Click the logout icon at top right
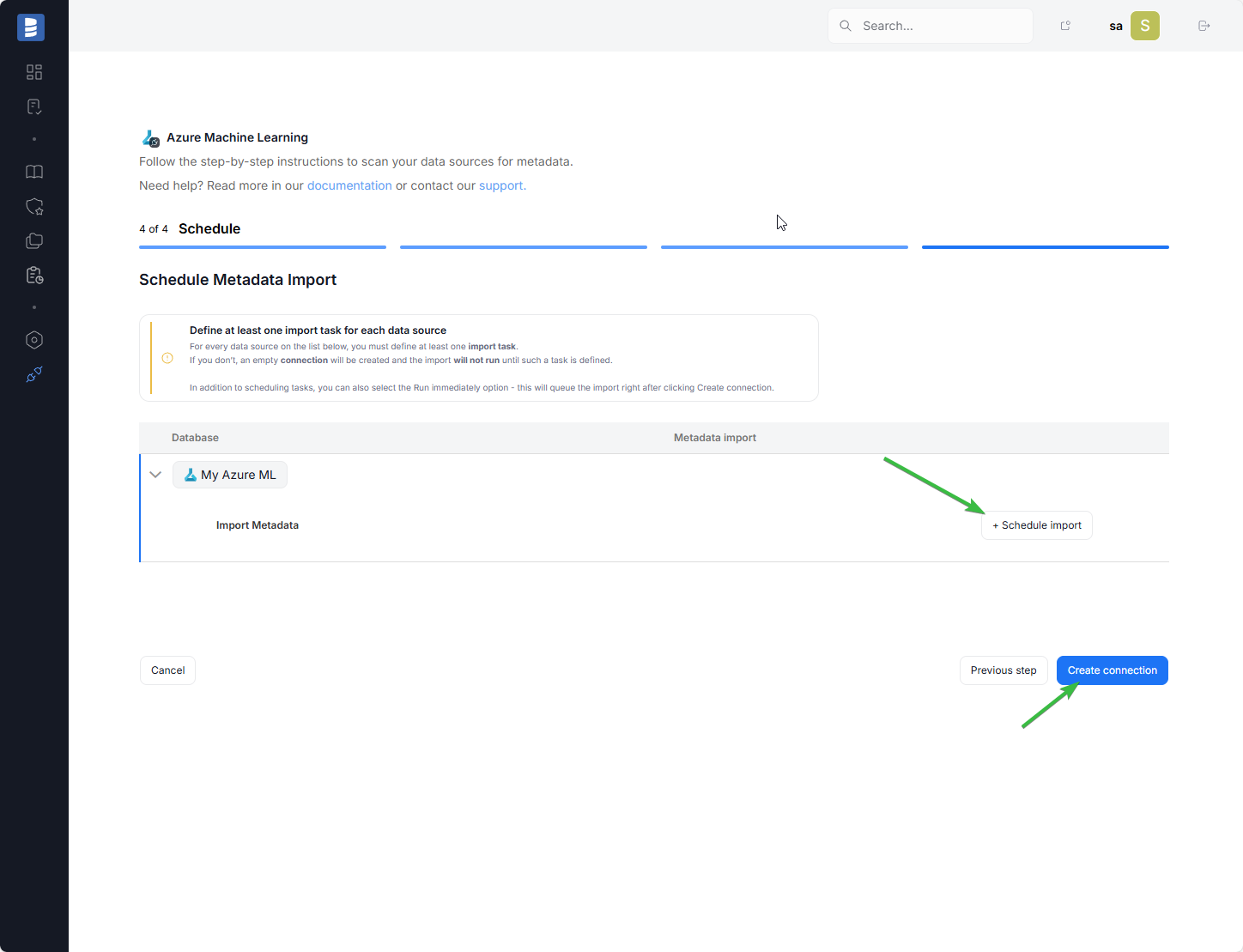The width and height of the screenshot is (1243, 952). click(x=1204, y=26)
